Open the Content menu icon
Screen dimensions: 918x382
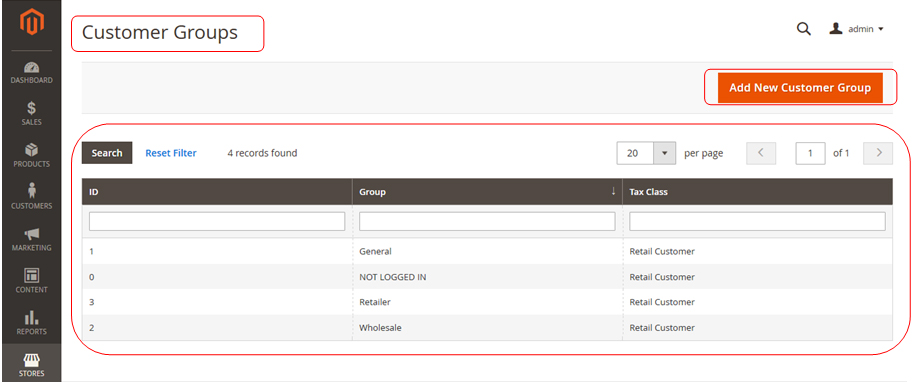coord(31,281)
